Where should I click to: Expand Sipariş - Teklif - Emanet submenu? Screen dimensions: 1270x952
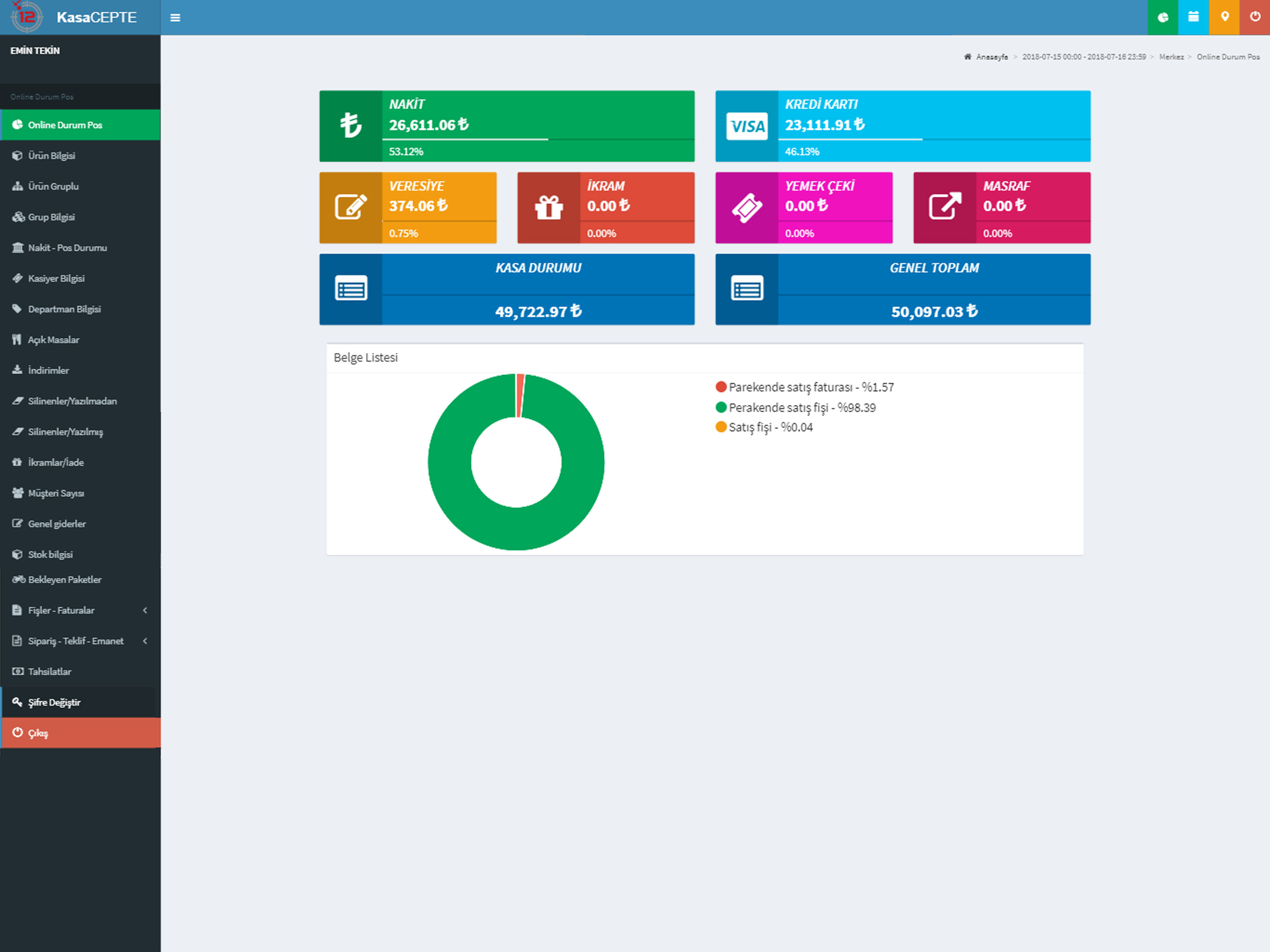(x=80, y=641)
